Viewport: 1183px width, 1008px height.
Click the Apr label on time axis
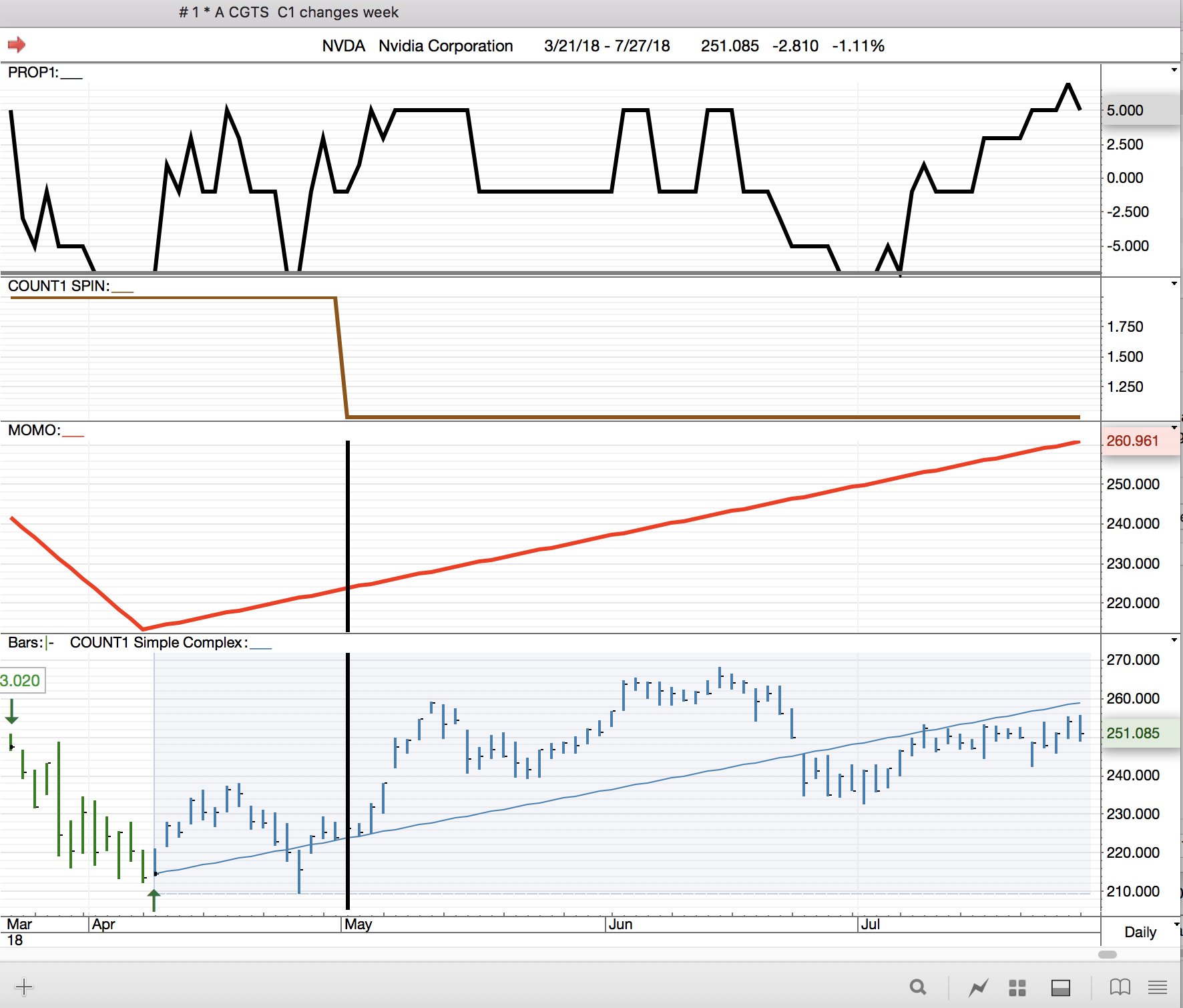coord(103,925)
